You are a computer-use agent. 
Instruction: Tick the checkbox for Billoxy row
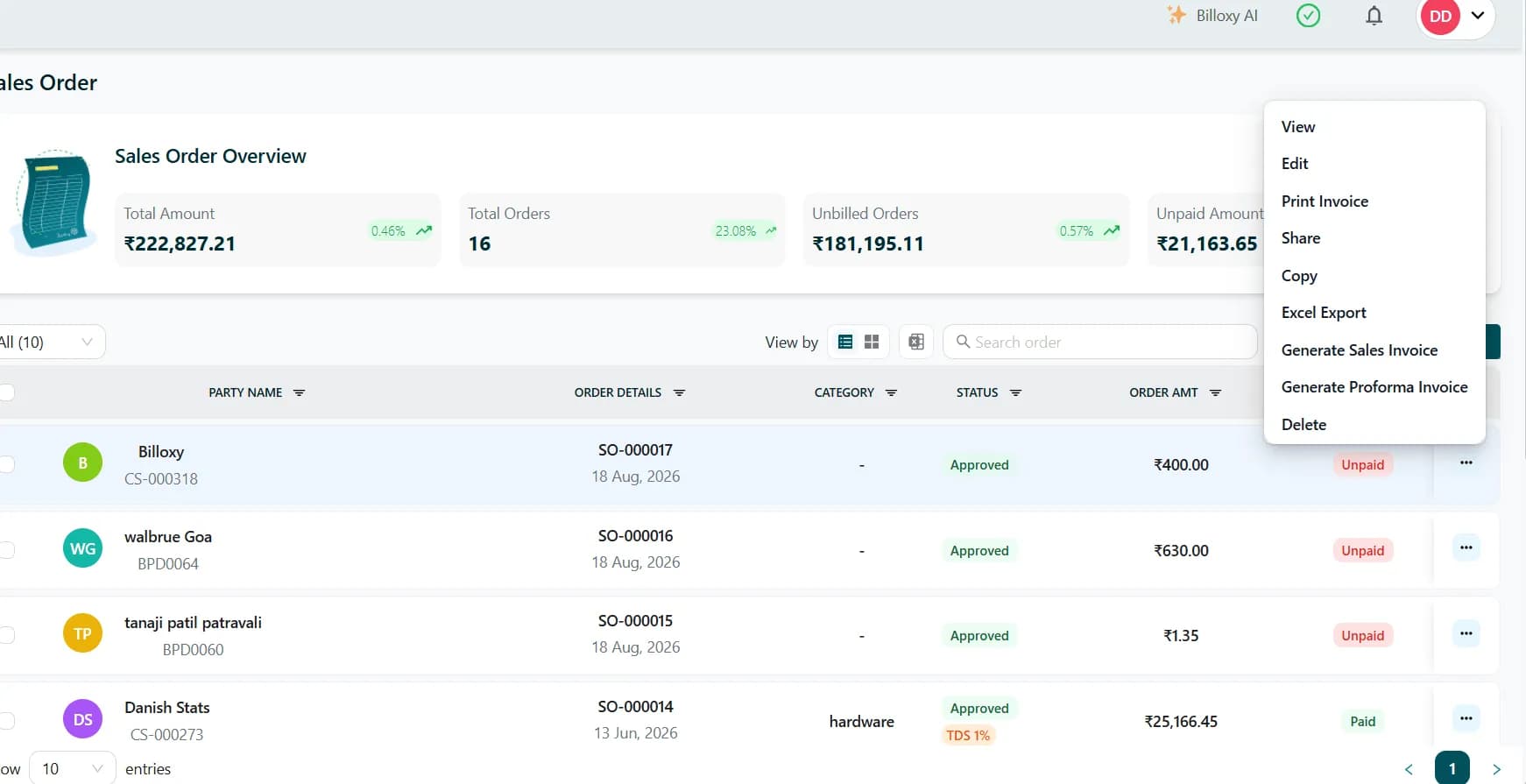point(6,464)
